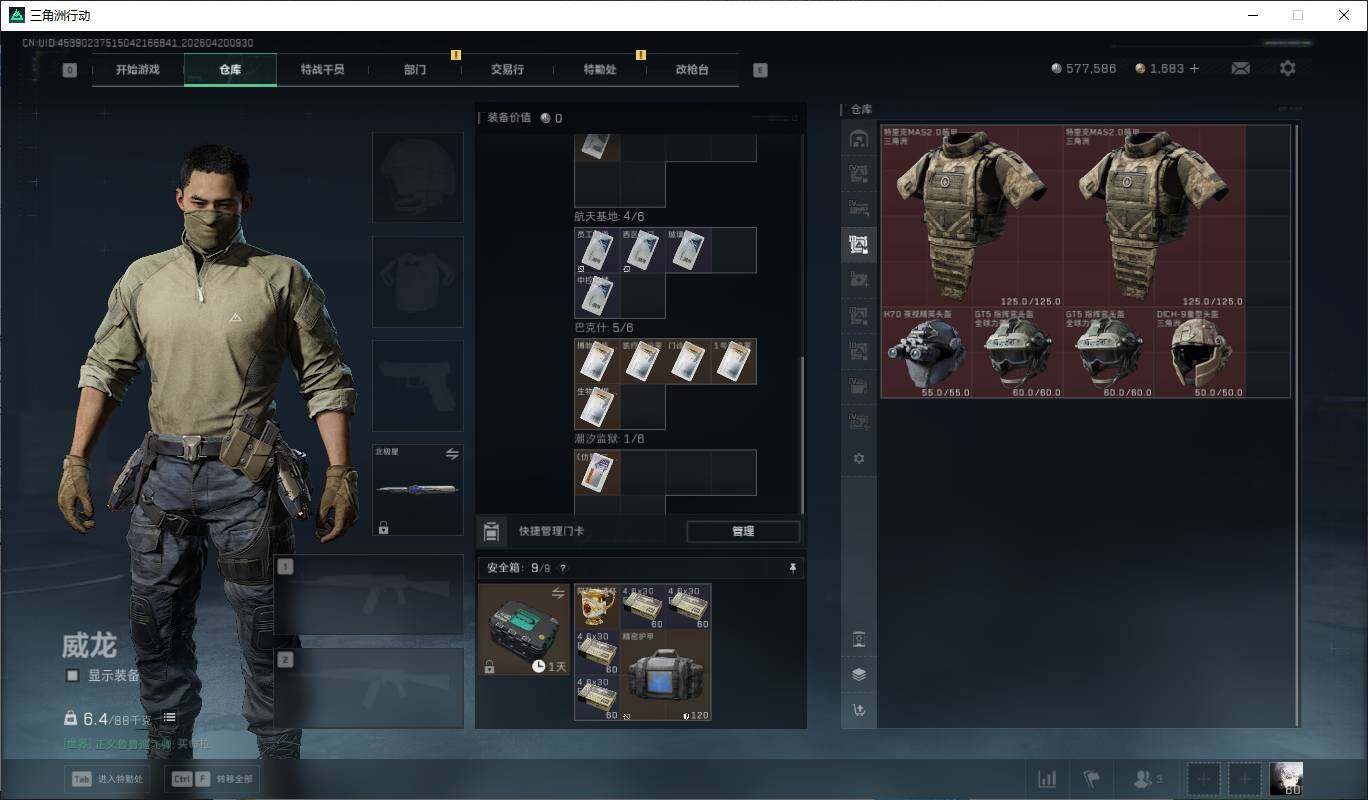1368x800 pixels.
Task: Open the warehouse sidebar gear icon
Action: tap(858, 458)
